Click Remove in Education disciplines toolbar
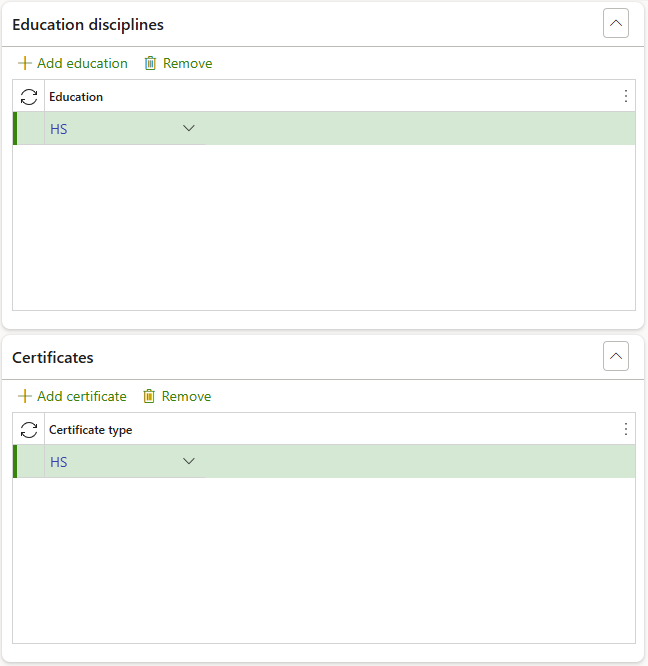This screenshot has width=648, height=666. pos(187,63)
